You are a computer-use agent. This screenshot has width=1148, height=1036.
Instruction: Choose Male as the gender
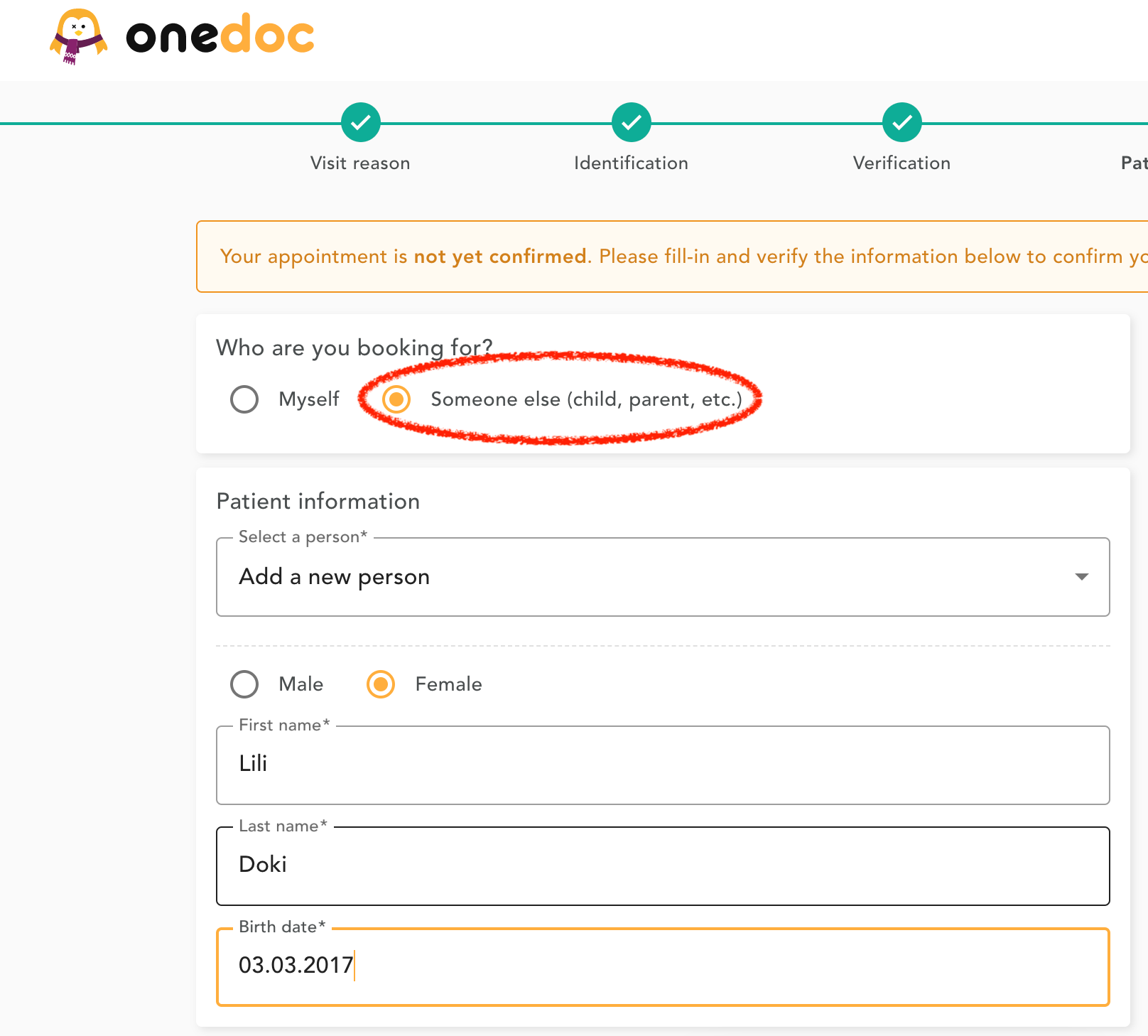pos(244,684)
